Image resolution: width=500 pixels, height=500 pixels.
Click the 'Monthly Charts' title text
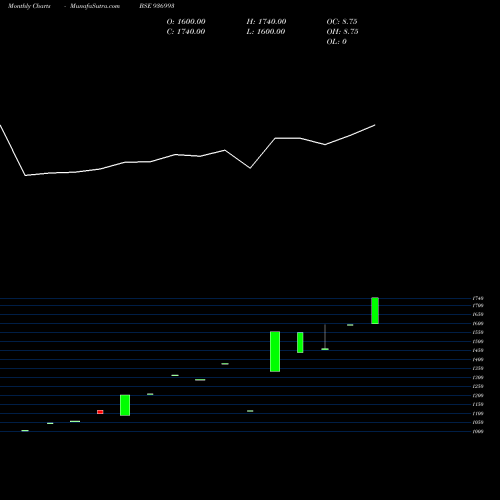pos(29,6)
